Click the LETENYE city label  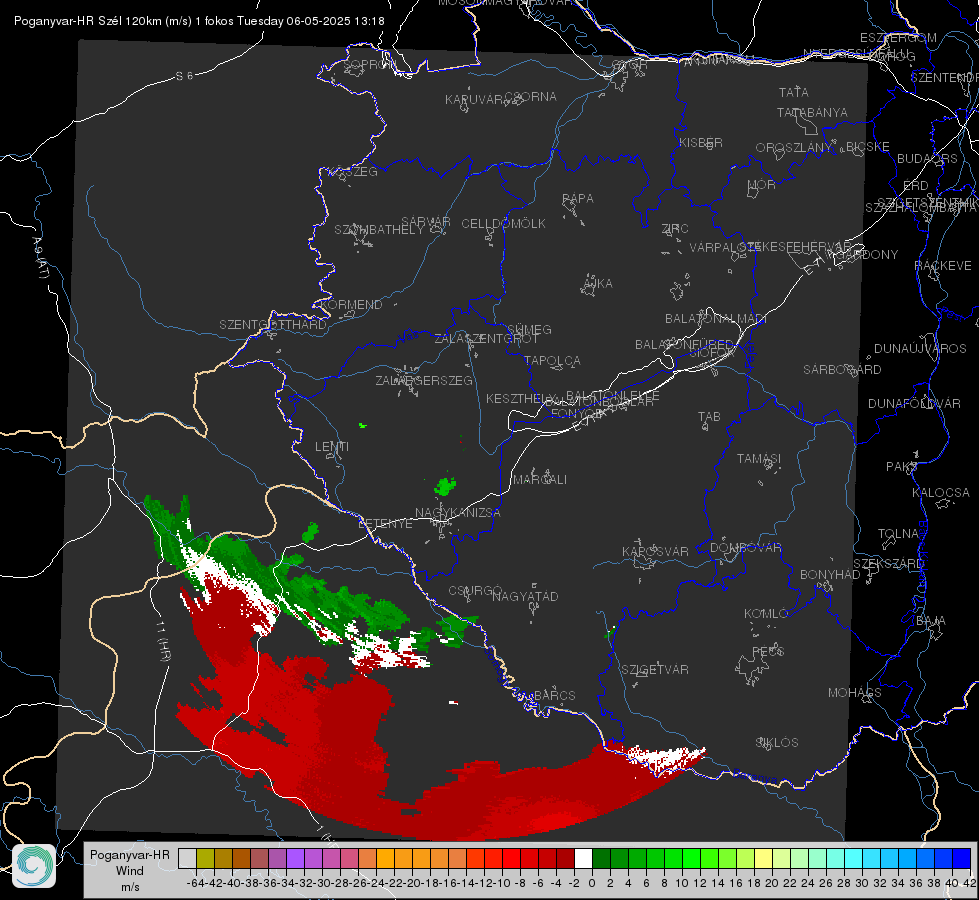point(385,524)
